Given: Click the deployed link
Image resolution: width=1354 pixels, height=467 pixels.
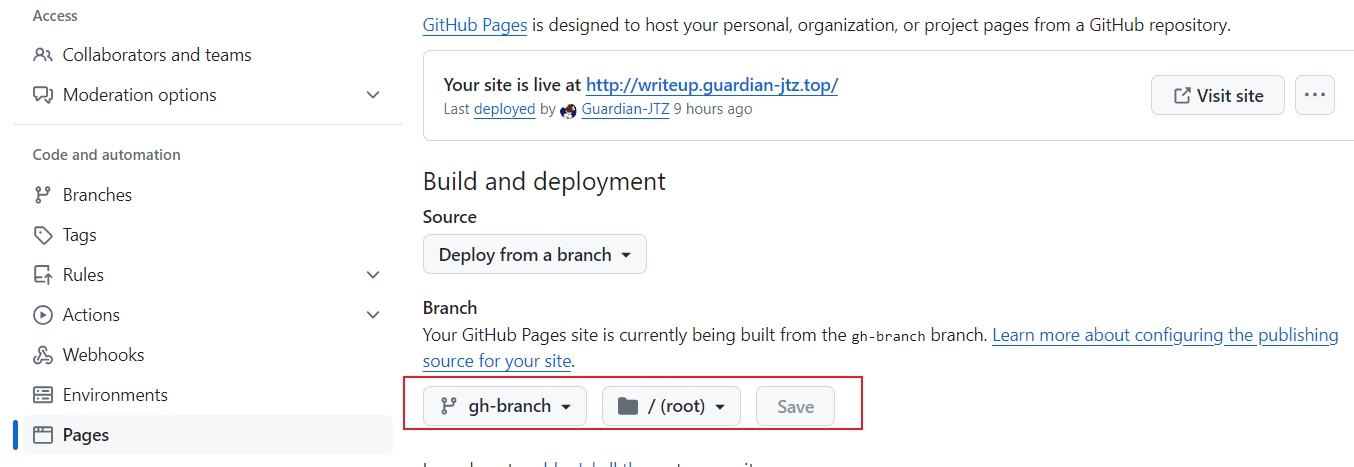Looking at the screenshot, I should (x=504, y=109).
